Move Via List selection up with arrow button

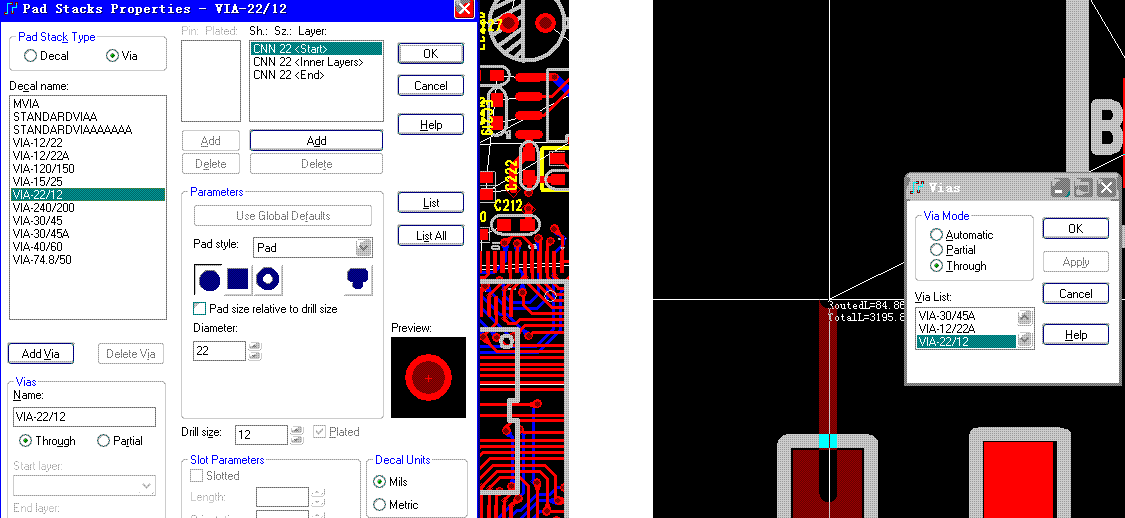(1025, 316)
